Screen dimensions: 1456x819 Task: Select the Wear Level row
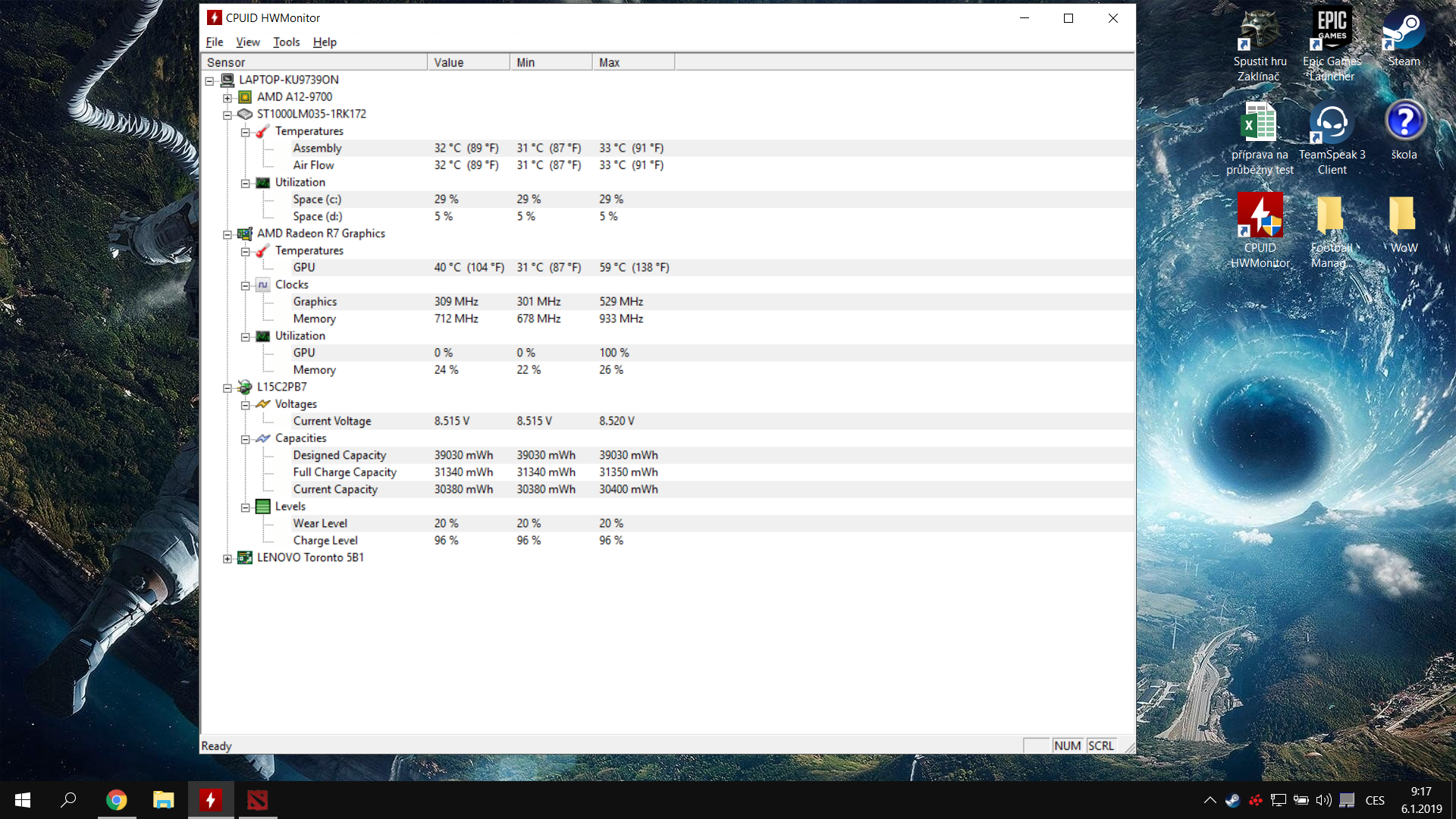pos(320,523)
